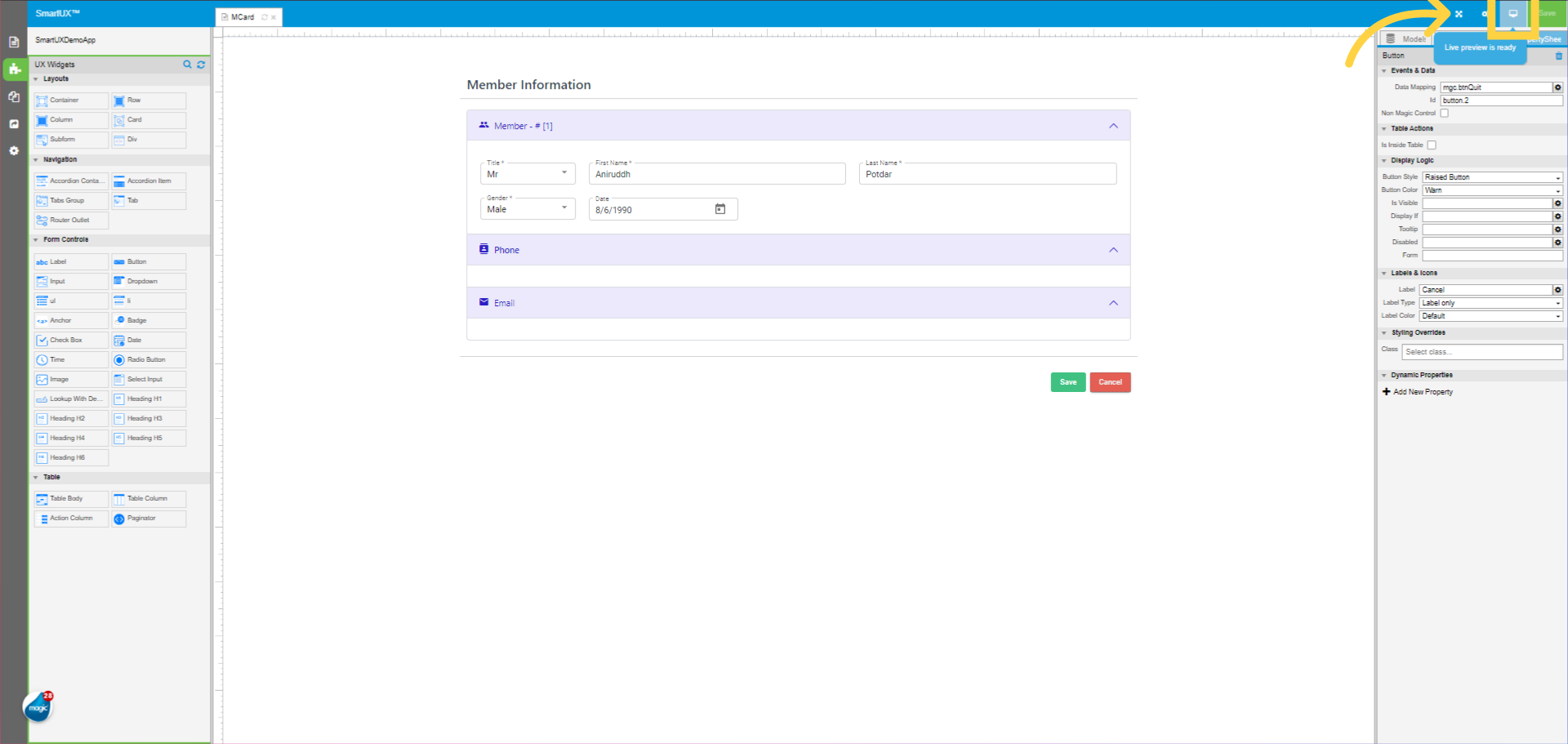Choose the Action Column widget

coord(71,519)
